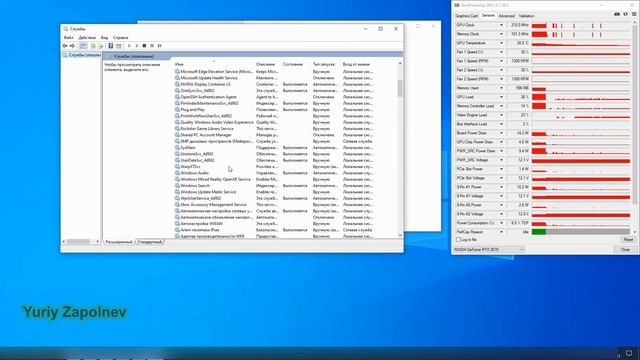Click the Microsoft Update Health Service icon
This screenshot has width=640, height=360.
coord(177,78)
